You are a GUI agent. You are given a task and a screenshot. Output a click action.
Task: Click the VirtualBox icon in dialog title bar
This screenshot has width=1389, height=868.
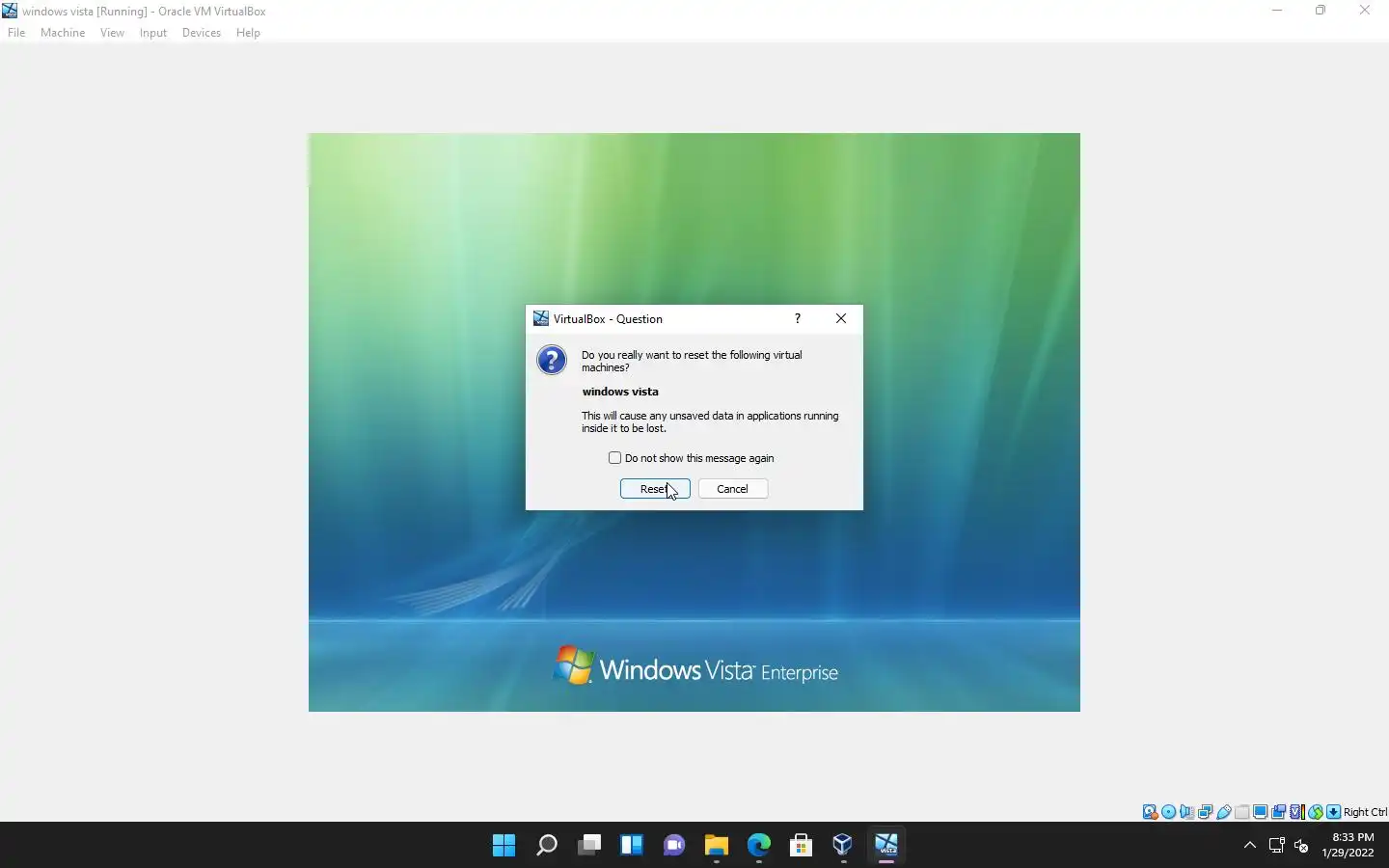click(541, 318)
